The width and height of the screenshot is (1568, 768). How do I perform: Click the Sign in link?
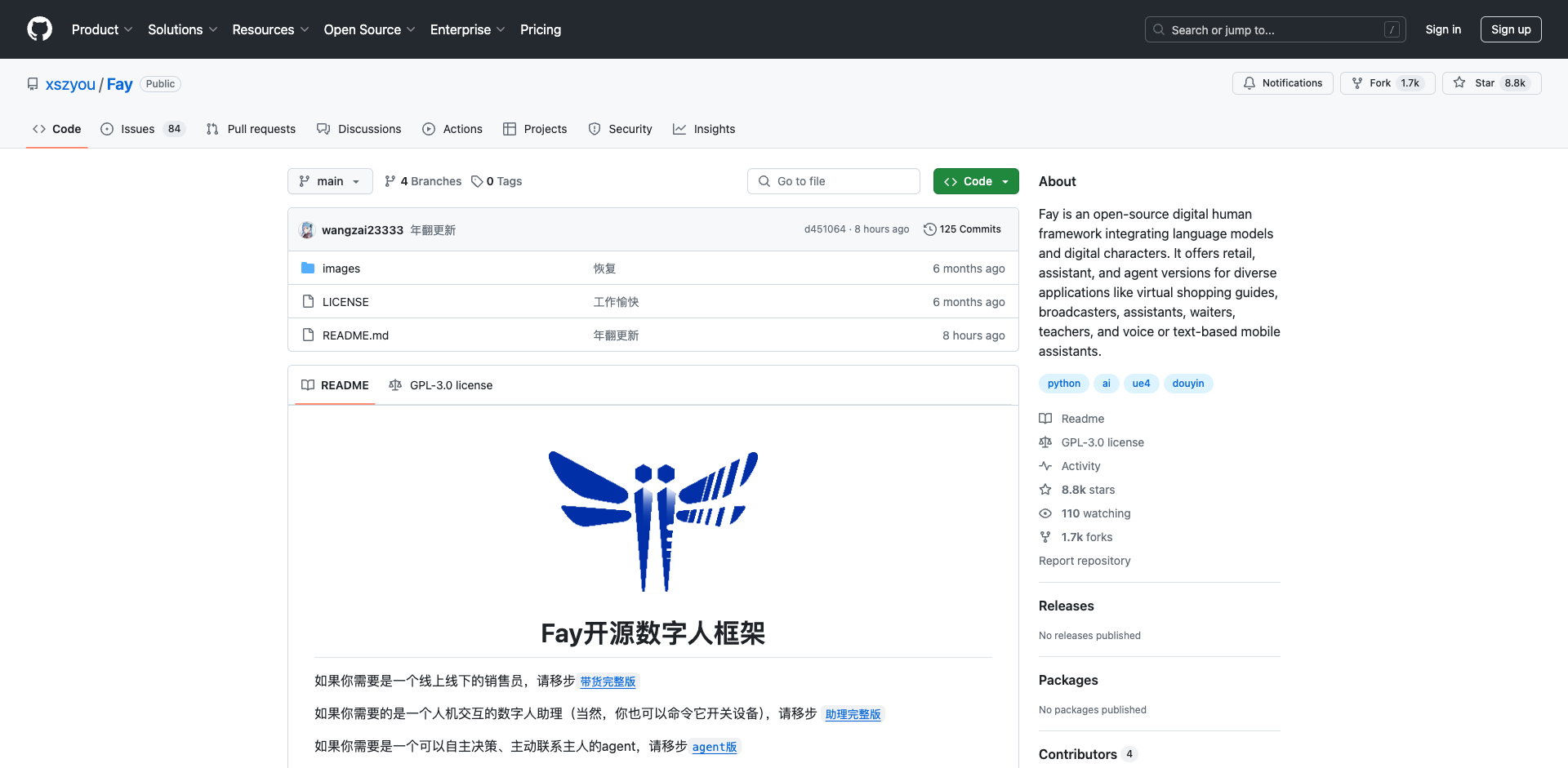point(1443,29)
